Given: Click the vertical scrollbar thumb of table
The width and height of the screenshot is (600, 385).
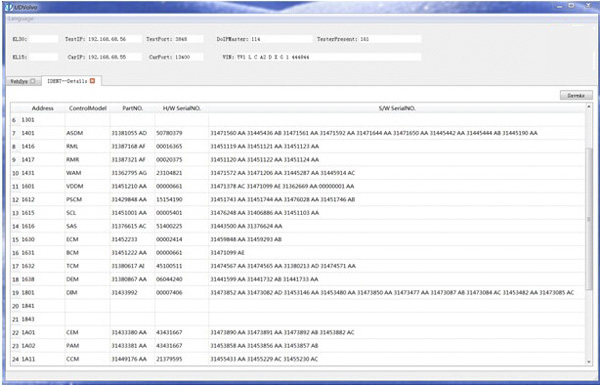Looking at the screenshot, I should (x=589, y=219).
